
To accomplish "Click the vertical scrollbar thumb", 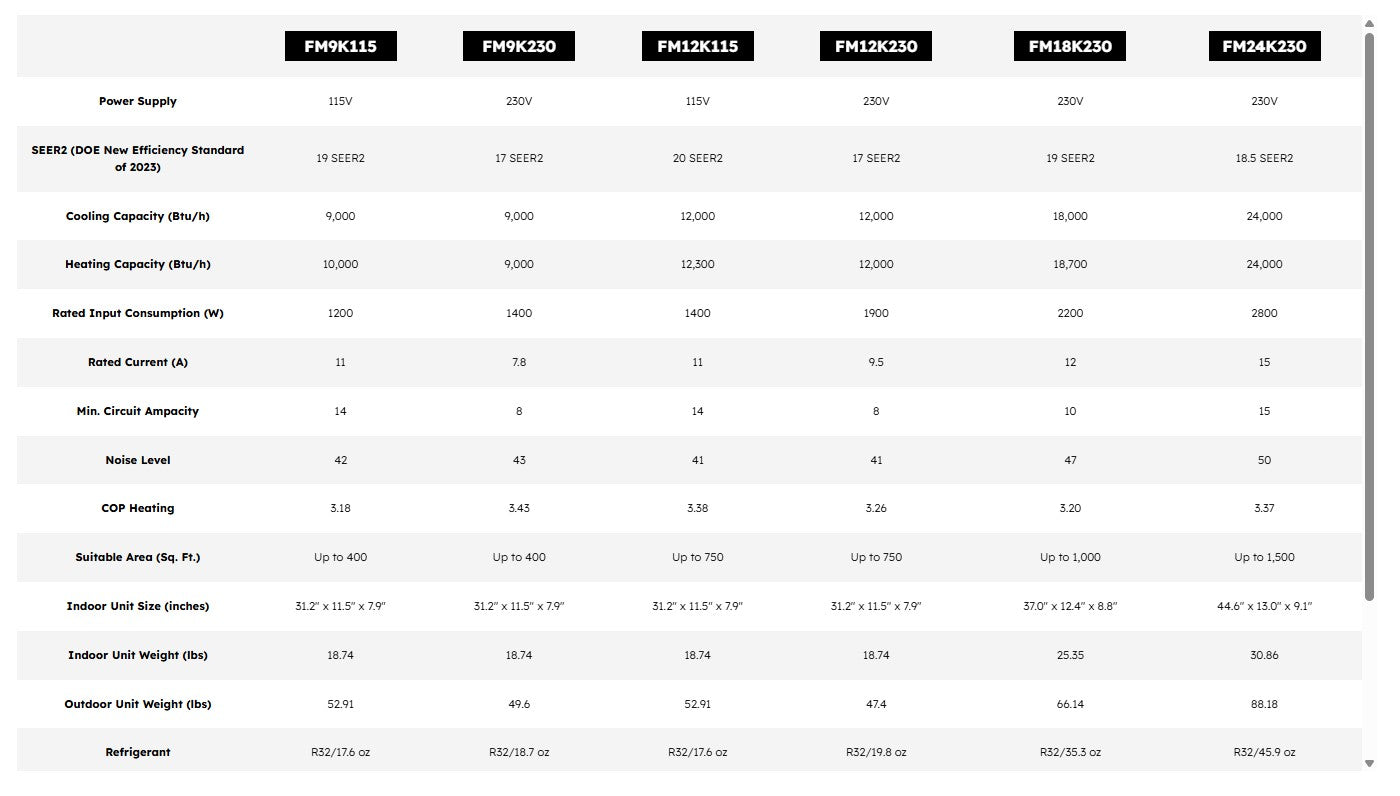I will [1369, 315].
